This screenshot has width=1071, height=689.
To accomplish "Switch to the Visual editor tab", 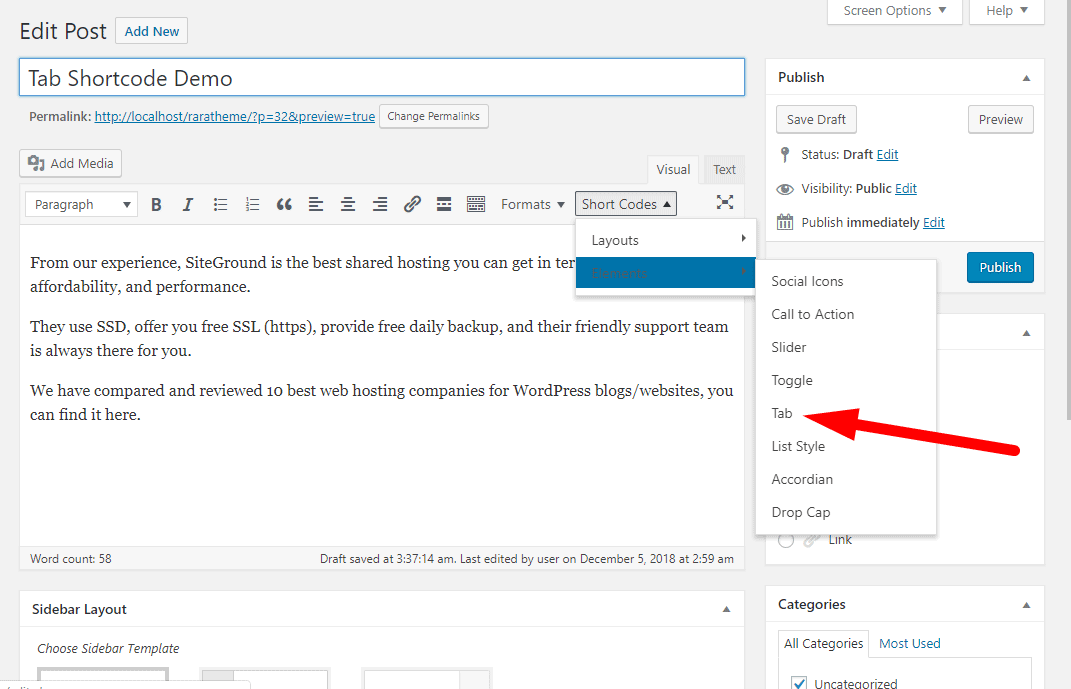I will 673,169.
